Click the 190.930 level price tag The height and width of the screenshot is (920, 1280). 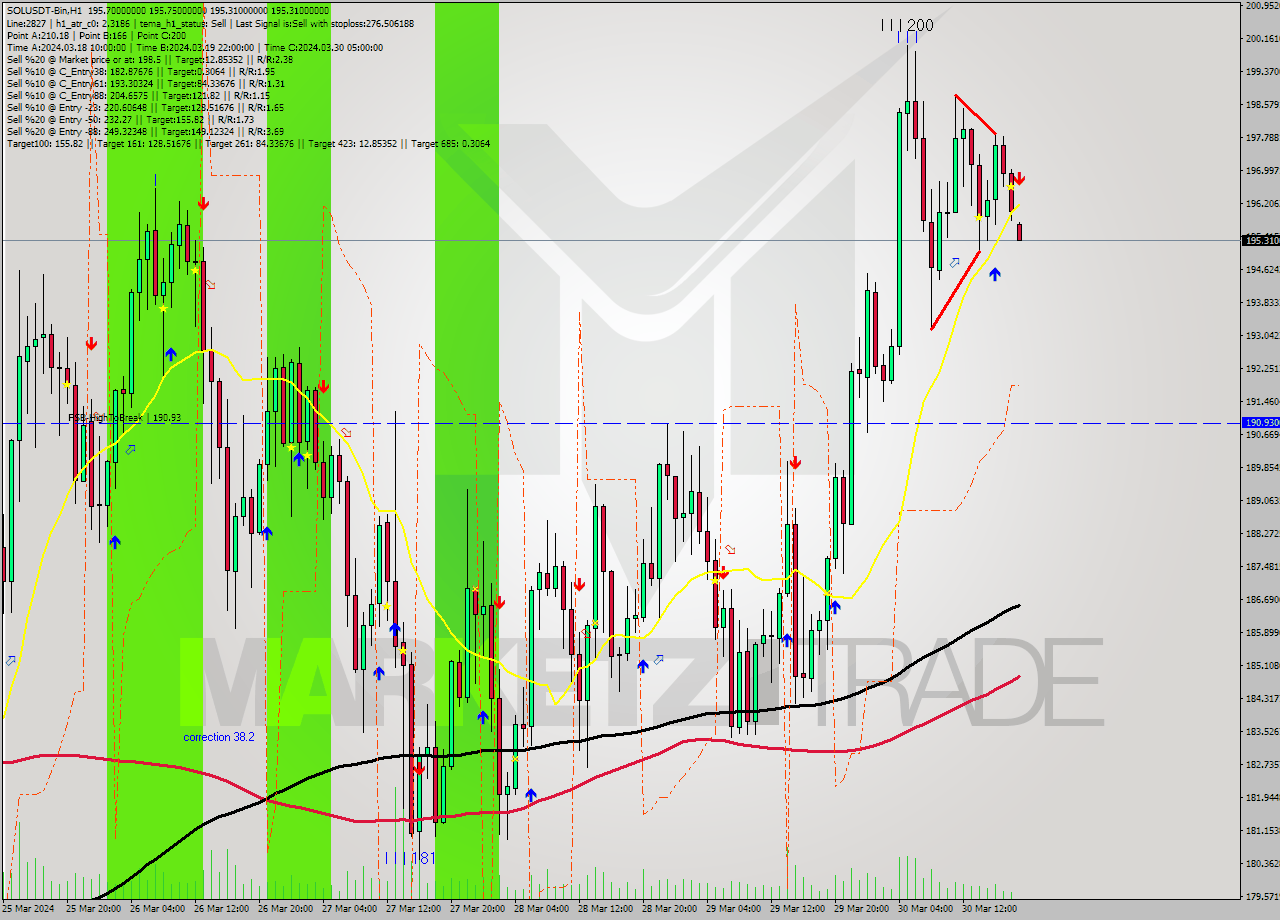coord(1261,423)
